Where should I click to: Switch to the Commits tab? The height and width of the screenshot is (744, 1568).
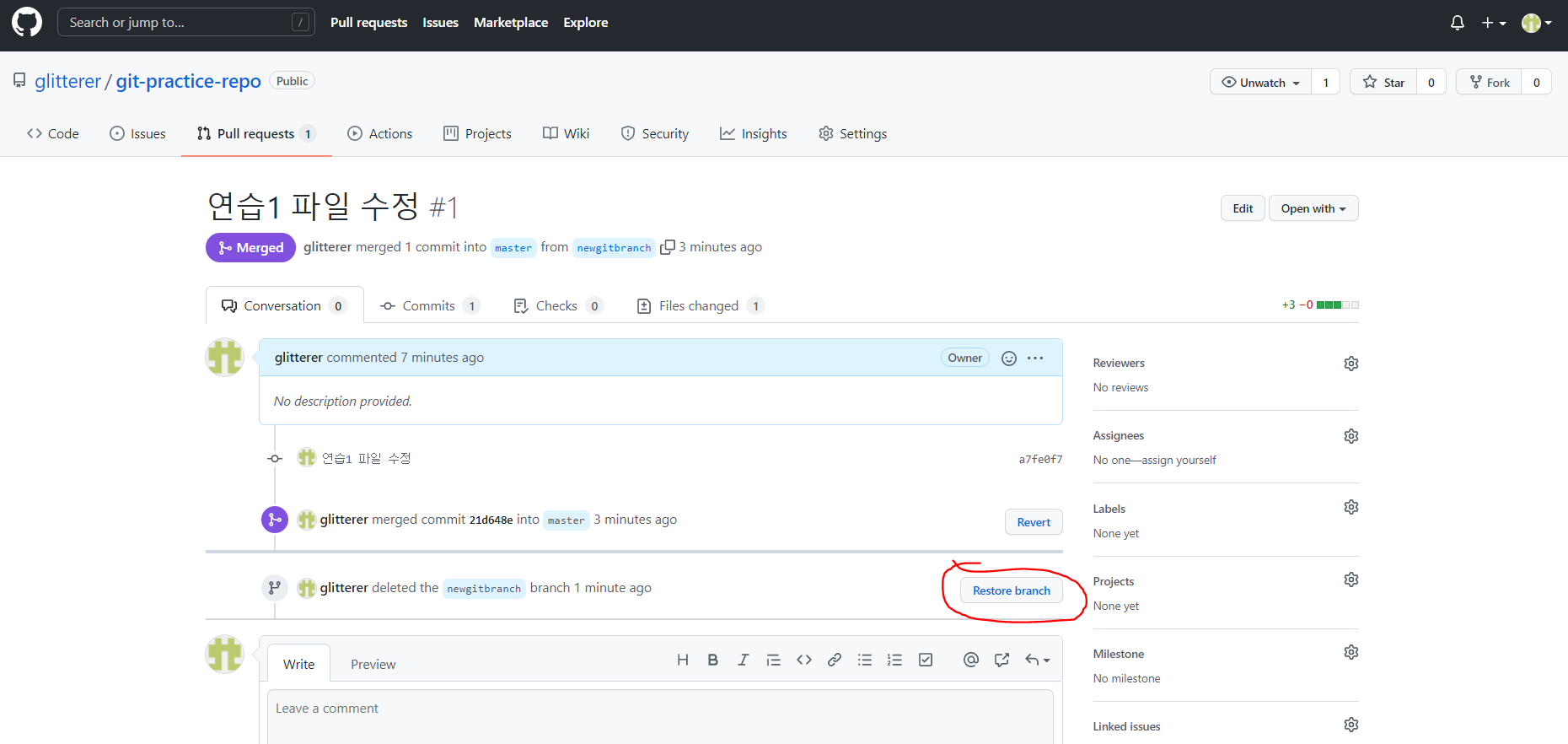tap(431, 305)
